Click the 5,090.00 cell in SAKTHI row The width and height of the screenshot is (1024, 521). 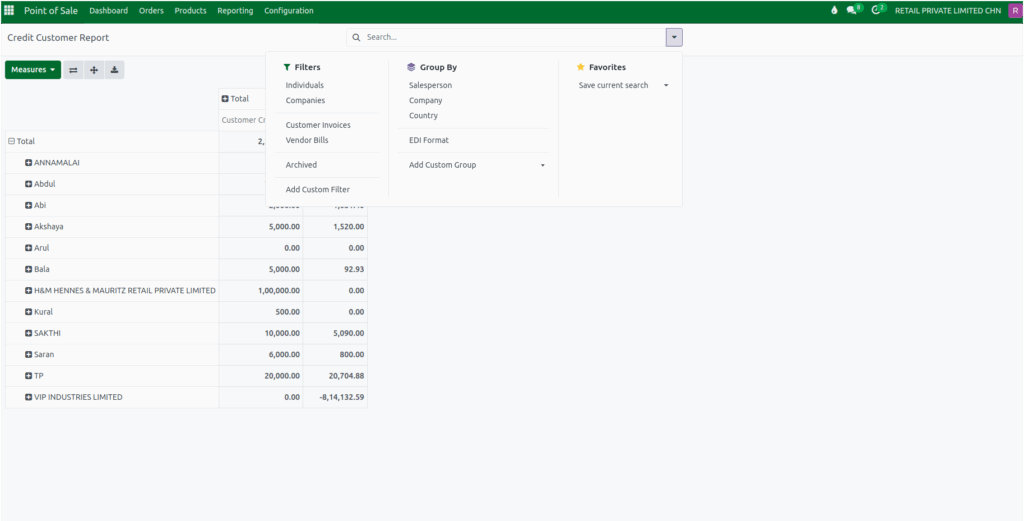click(335, 333)
